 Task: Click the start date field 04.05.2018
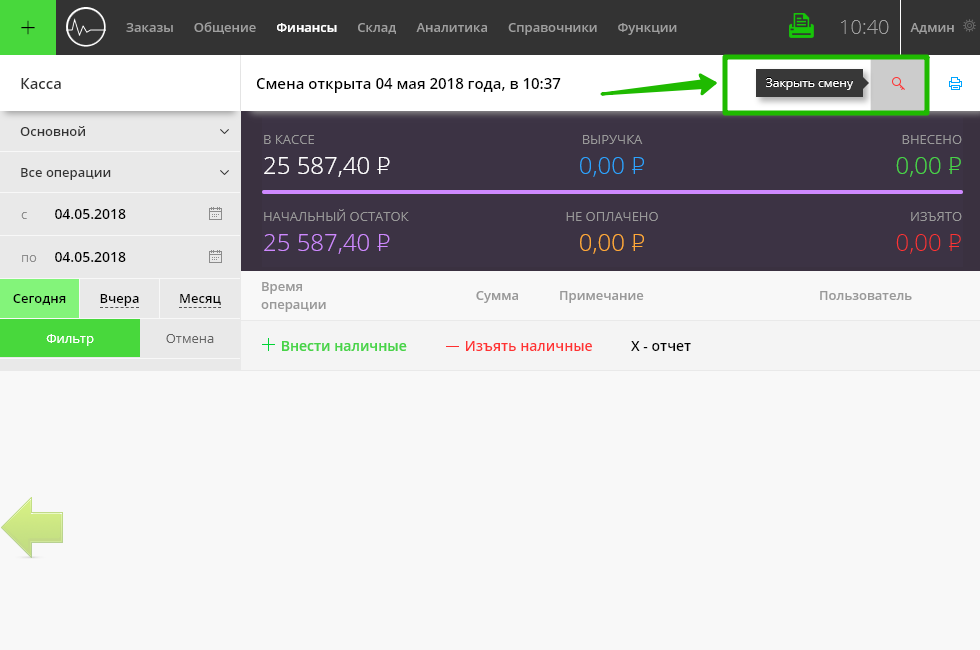pyautogui.click(x=90, y=214)
